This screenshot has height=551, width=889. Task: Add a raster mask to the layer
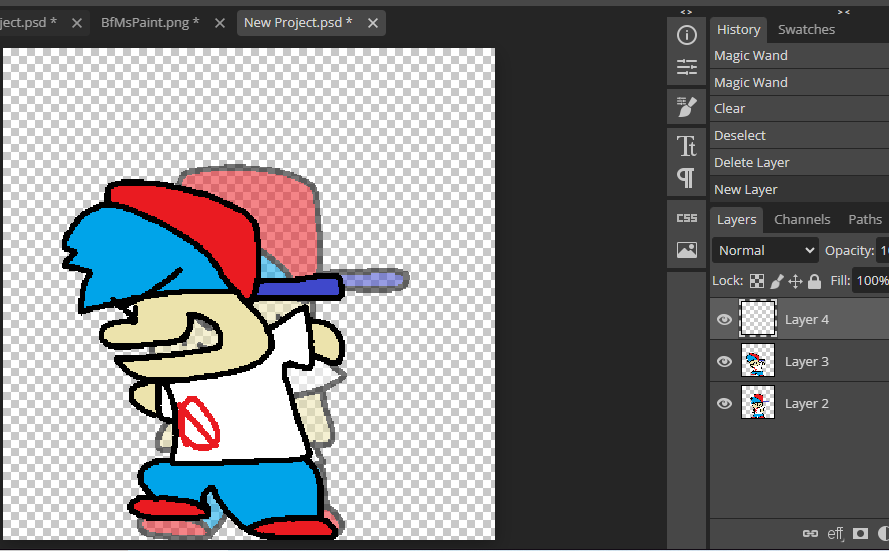pos(861,533)
